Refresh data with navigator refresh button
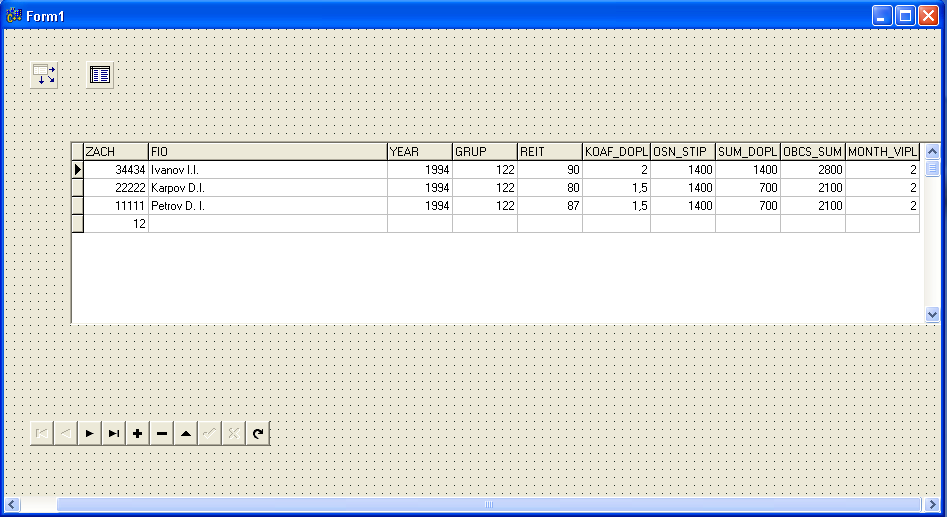The image size is (947, 517). [x=258, y=433]
